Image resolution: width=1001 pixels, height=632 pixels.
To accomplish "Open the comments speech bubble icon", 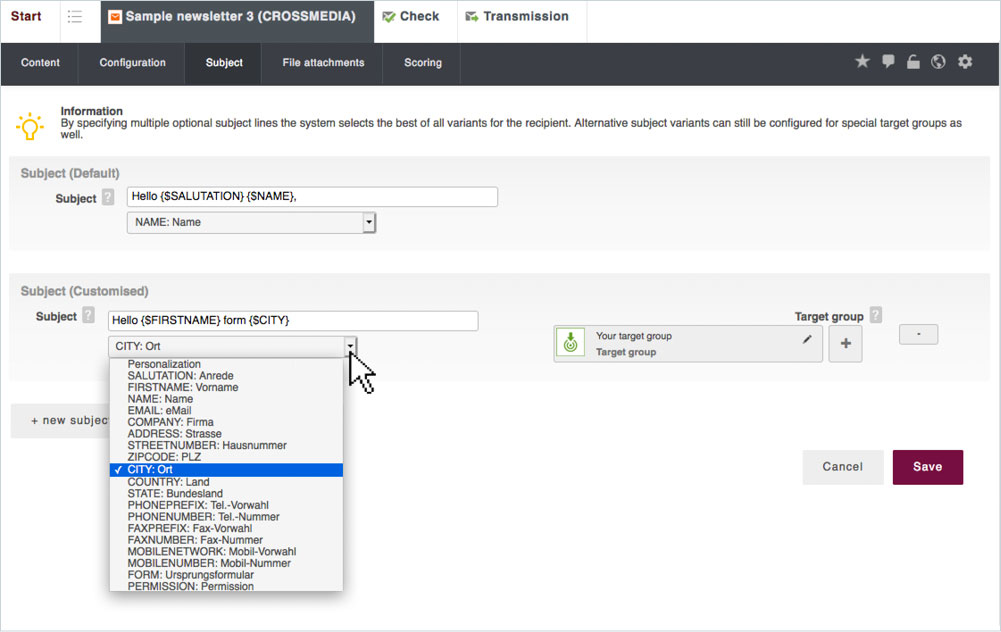I will click(888, 62).
